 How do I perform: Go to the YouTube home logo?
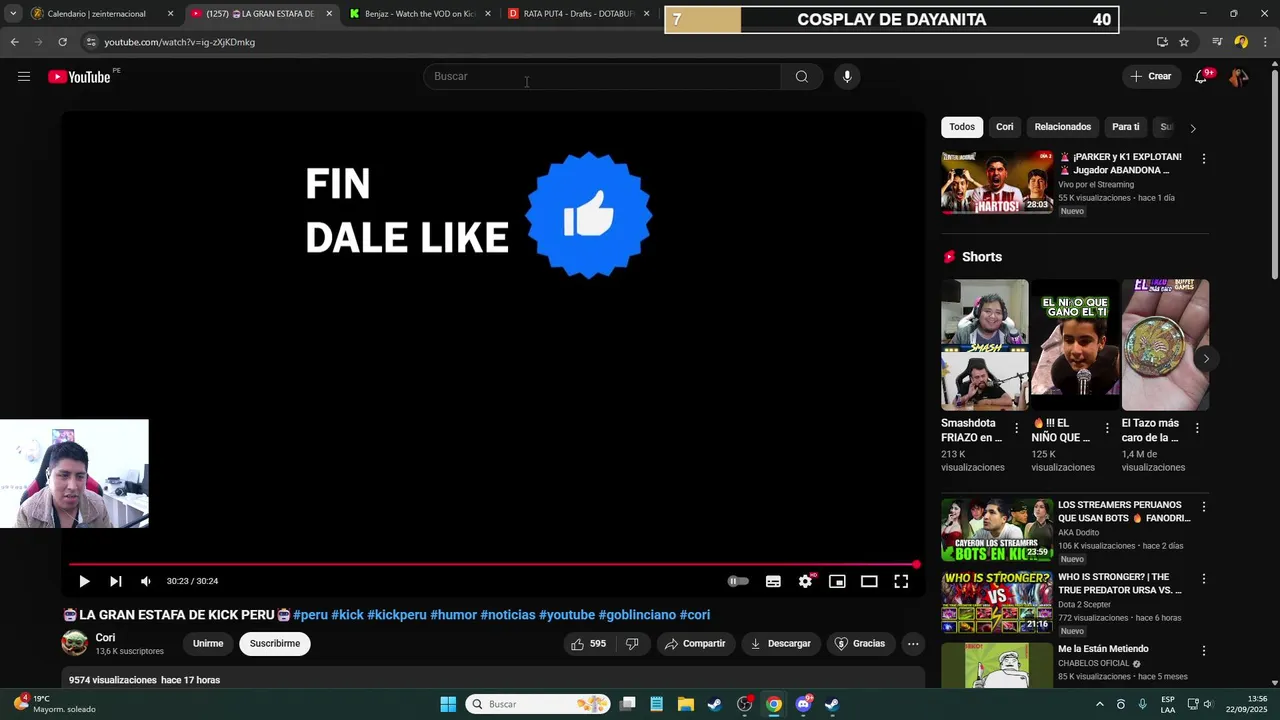point(80,77)
